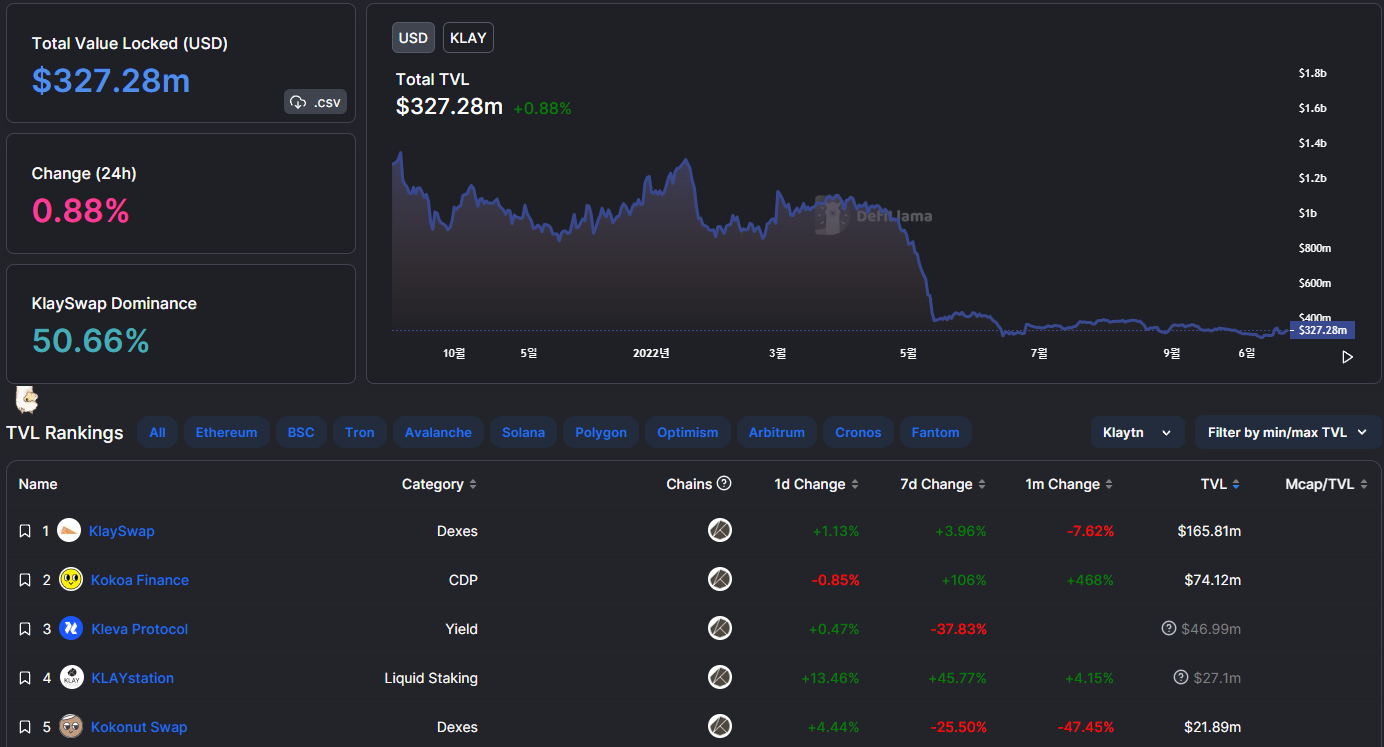Viewport: 1384px width, 747px height.
Task: Open the Kokonut Swap protocol link
Action: pyautogui.click(x=139, y=727)
